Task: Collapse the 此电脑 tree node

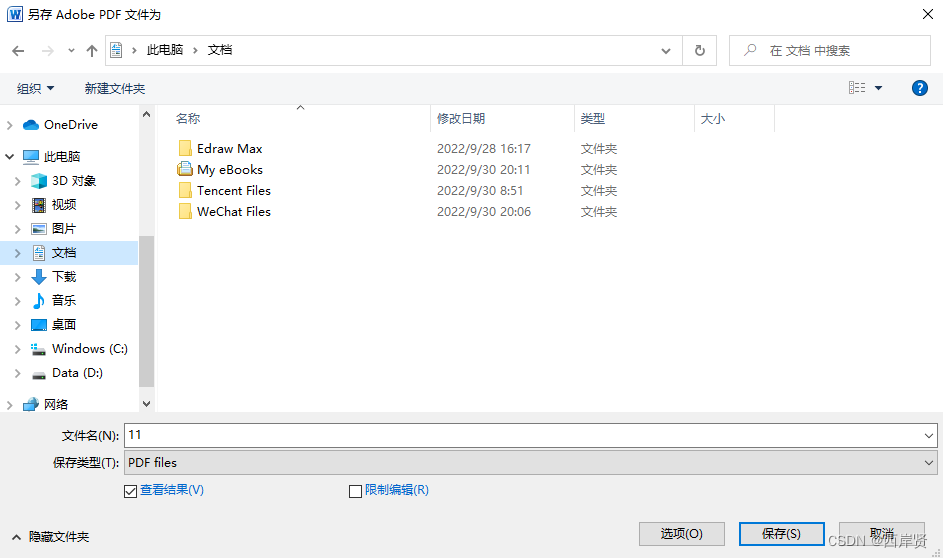Action: pyautogui.click(x=10, y=156)
